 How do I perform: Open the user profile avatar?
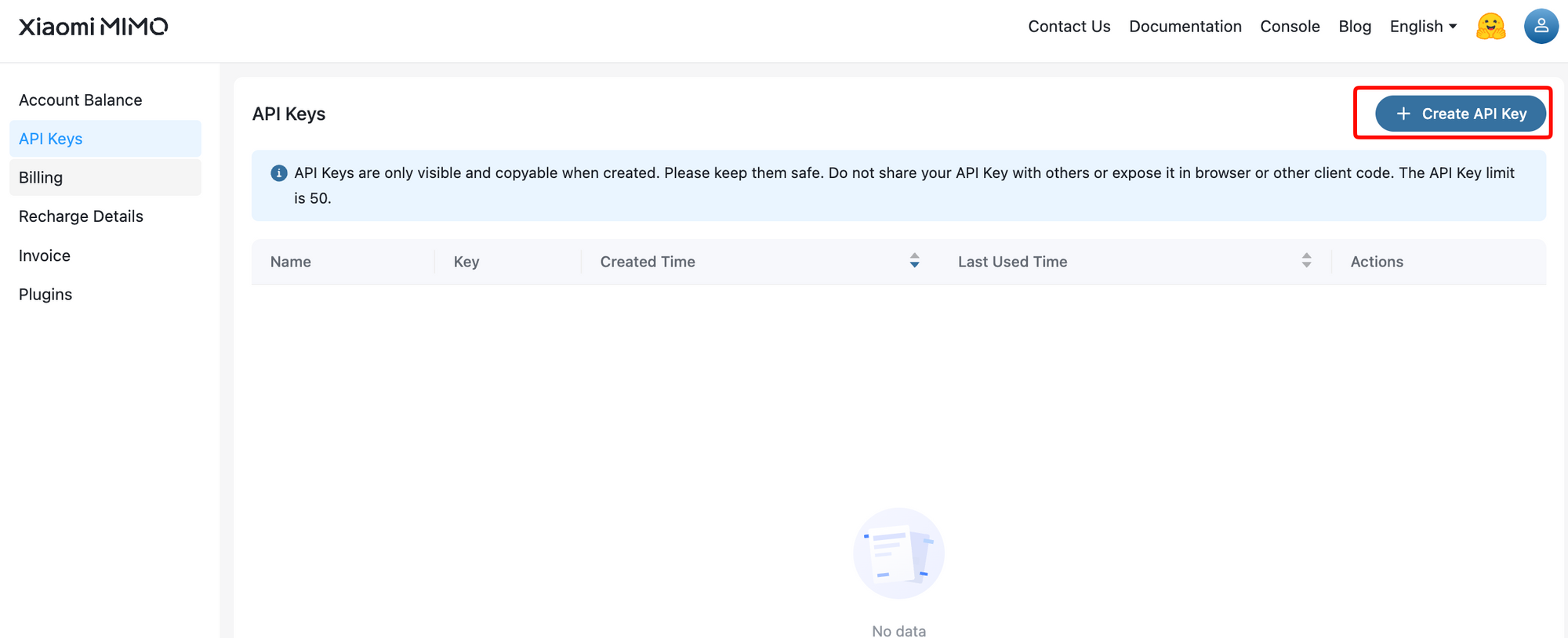(1541, 27)
